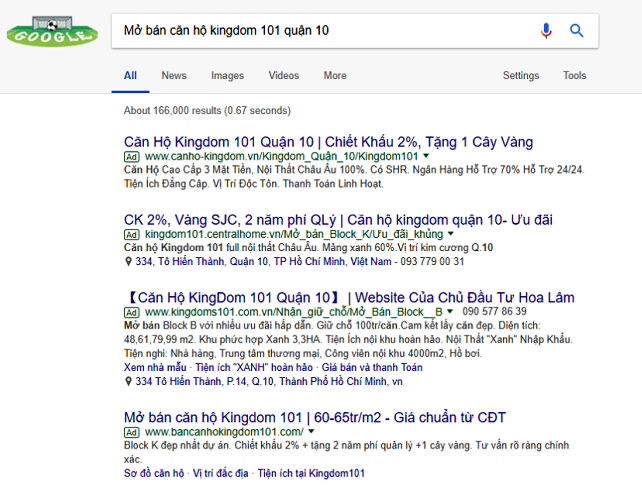This screenshot has width=642, height=491.
Task: Select the All results tab
Action: click(130, 75)
